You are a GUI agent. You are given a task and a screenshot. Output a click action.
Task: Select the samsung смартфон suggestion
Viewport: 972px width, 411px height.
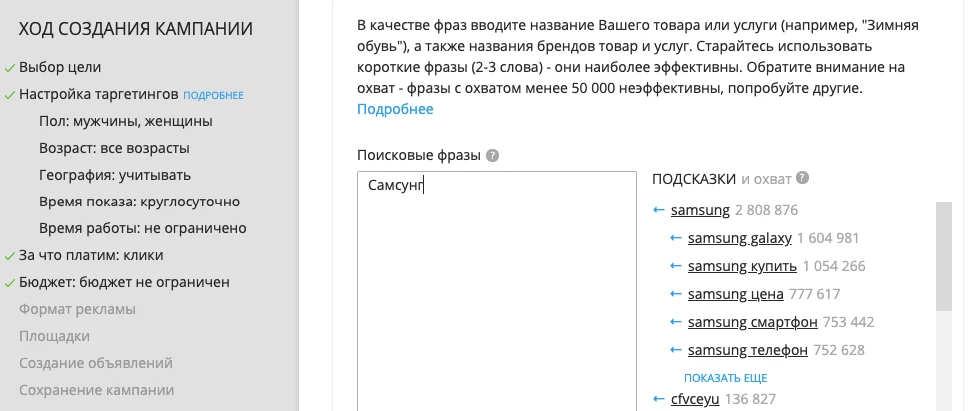click(x=753, y=322)
